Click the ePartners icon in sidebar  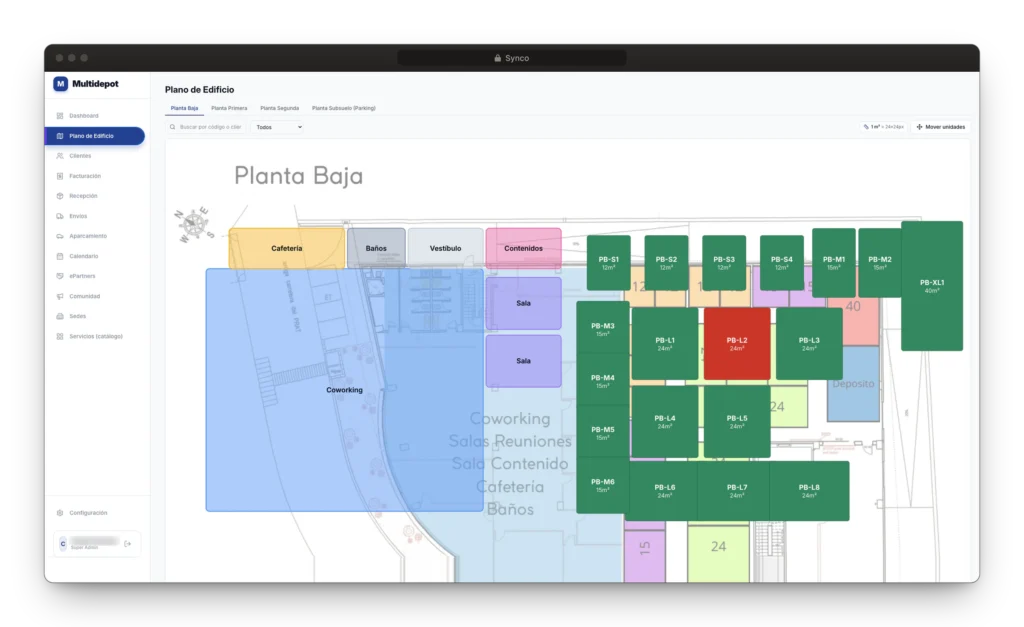60,276
